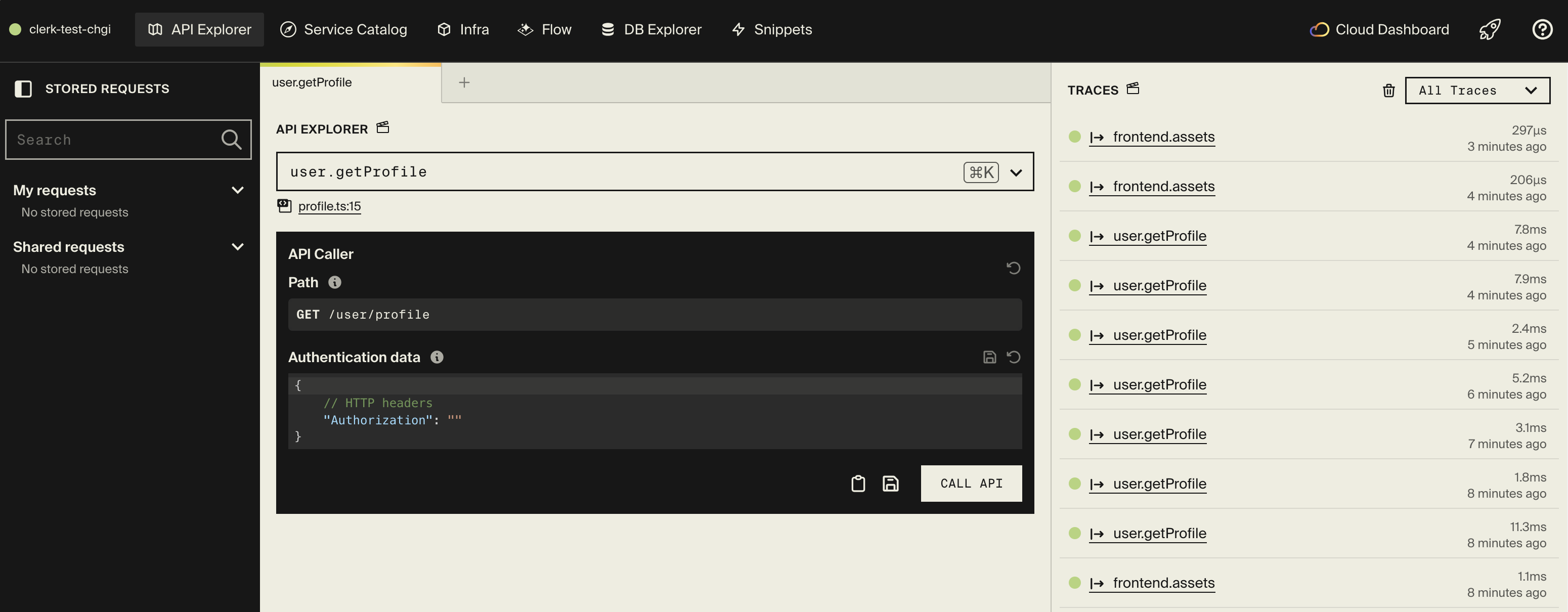Toggle the Stored Requests sidebar panel icon
The height and width of the screenshot is (612, 1568).
point(23,89)
